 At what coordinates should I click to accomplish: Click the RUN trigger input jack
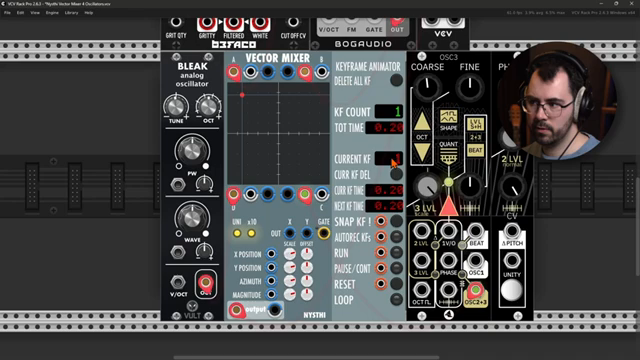(x=380, y=252)
